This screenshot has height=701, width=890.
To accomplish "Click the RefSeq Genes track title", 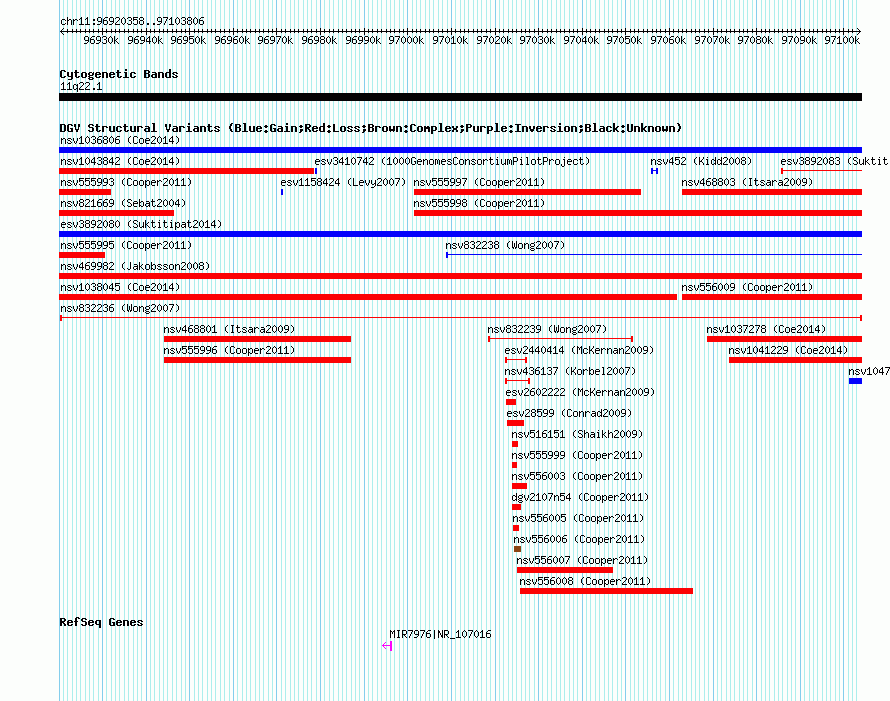I will pos(102,622).
